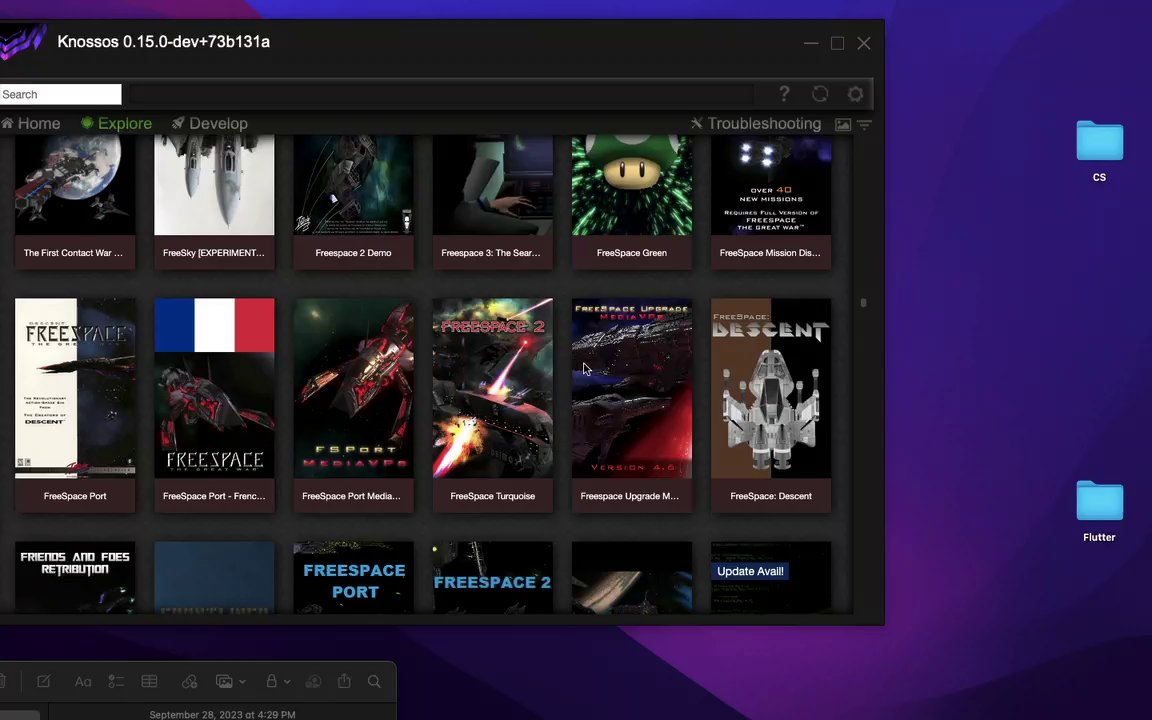1152x720 pixels.
Task: Click the search magnifier in Notes toolbar
Action: click(x=374, y=682)
